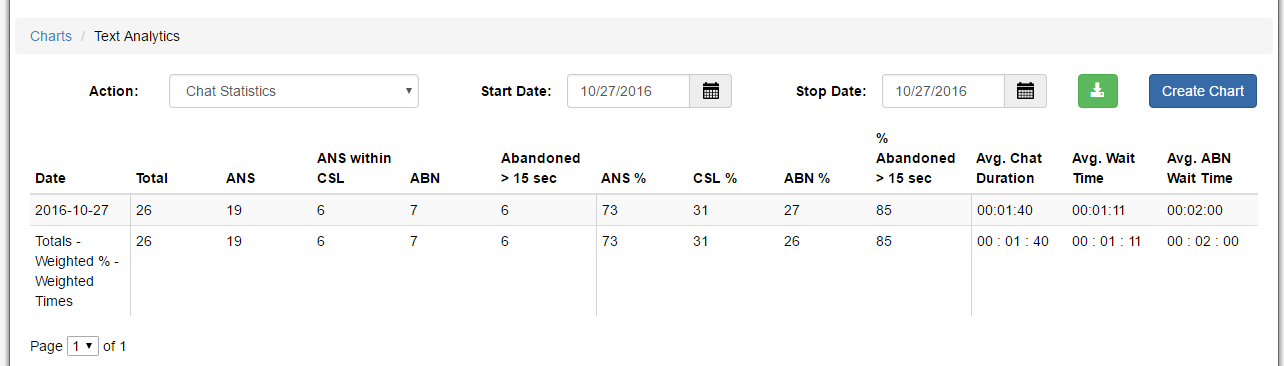Click the Avg. Chat Duration header
This screenshot has height=366, width=1284.
click(x=1009, y=168)
